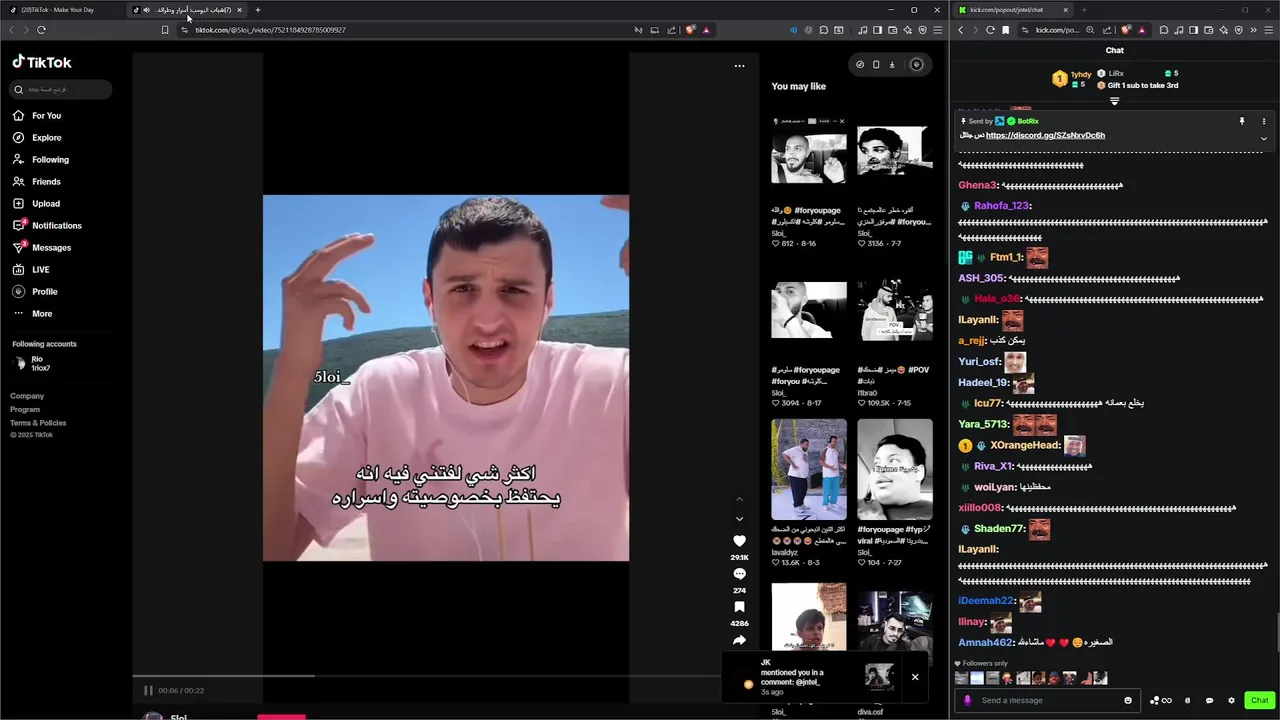Viewport: 1280px width, 720px height.
Task: Bookmark the TikTok page in address bar
Action: (165, 30)
